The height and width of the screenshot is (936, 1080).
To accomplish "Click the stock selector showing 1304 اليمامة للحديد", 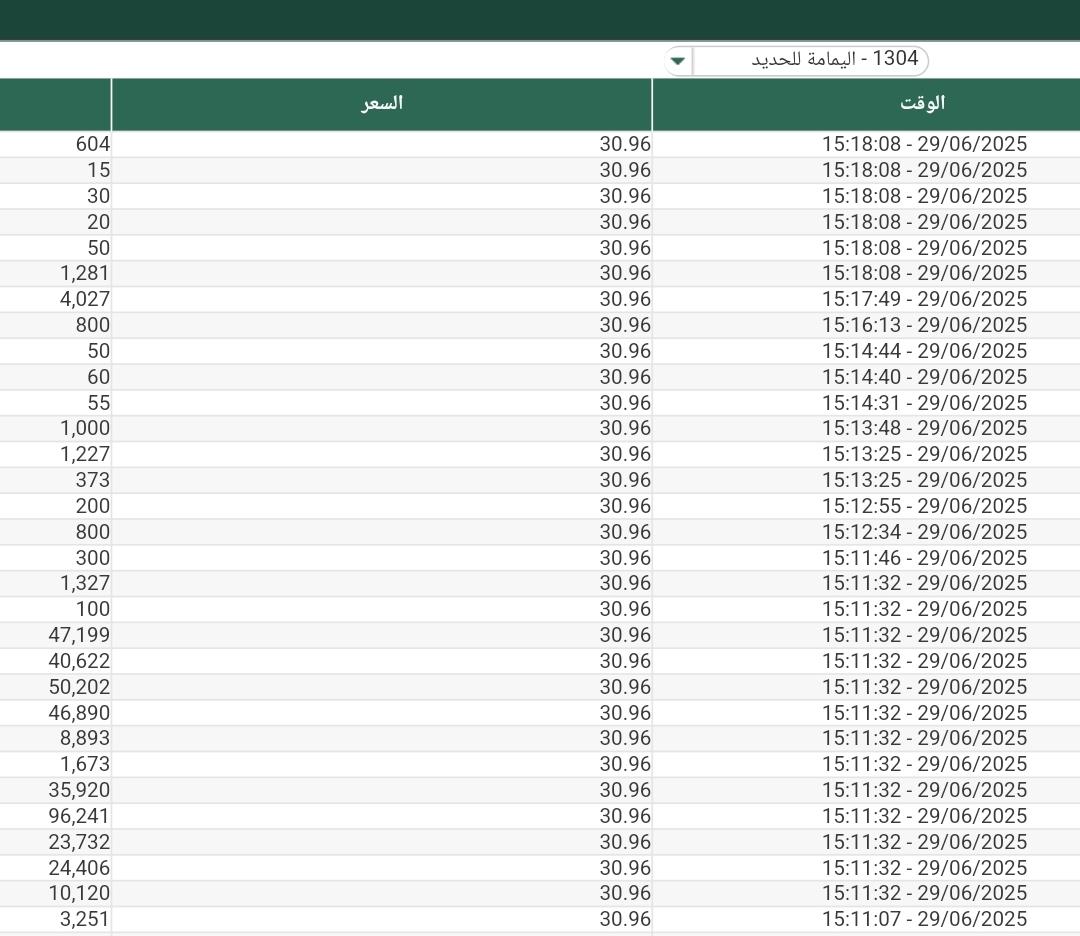I will [x=797, y=61].
